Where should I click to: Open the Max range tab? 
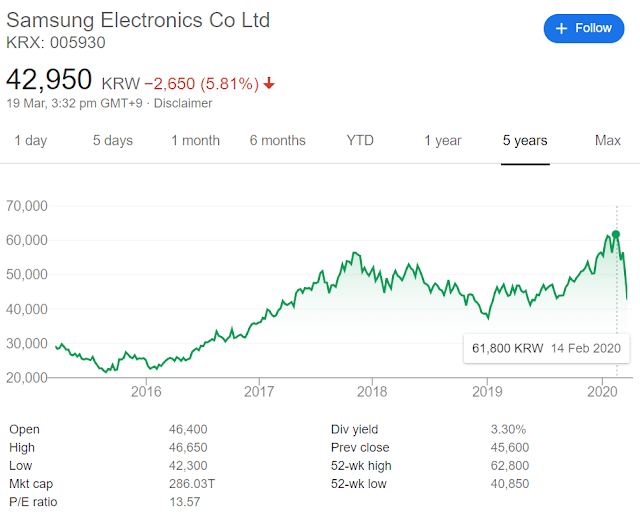608,140
